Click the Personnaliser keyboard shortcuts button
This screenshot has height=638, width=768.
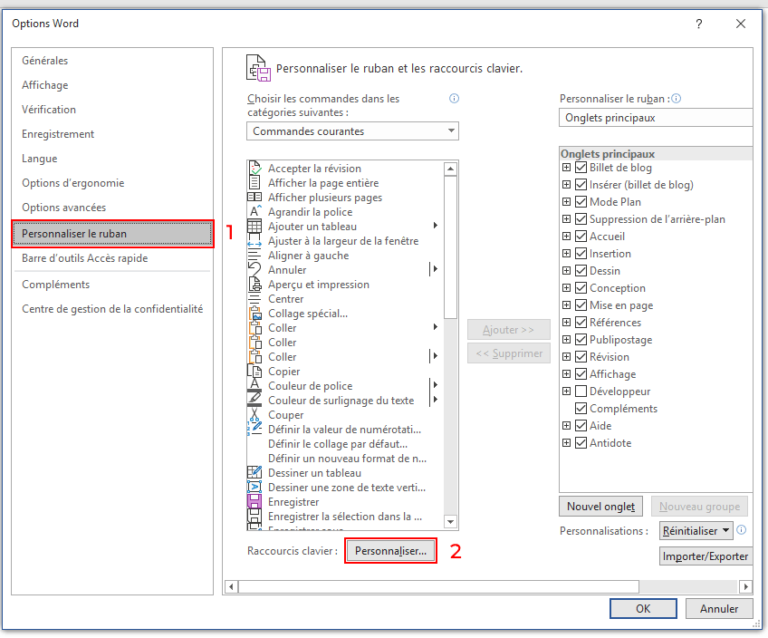coord(391,551)
